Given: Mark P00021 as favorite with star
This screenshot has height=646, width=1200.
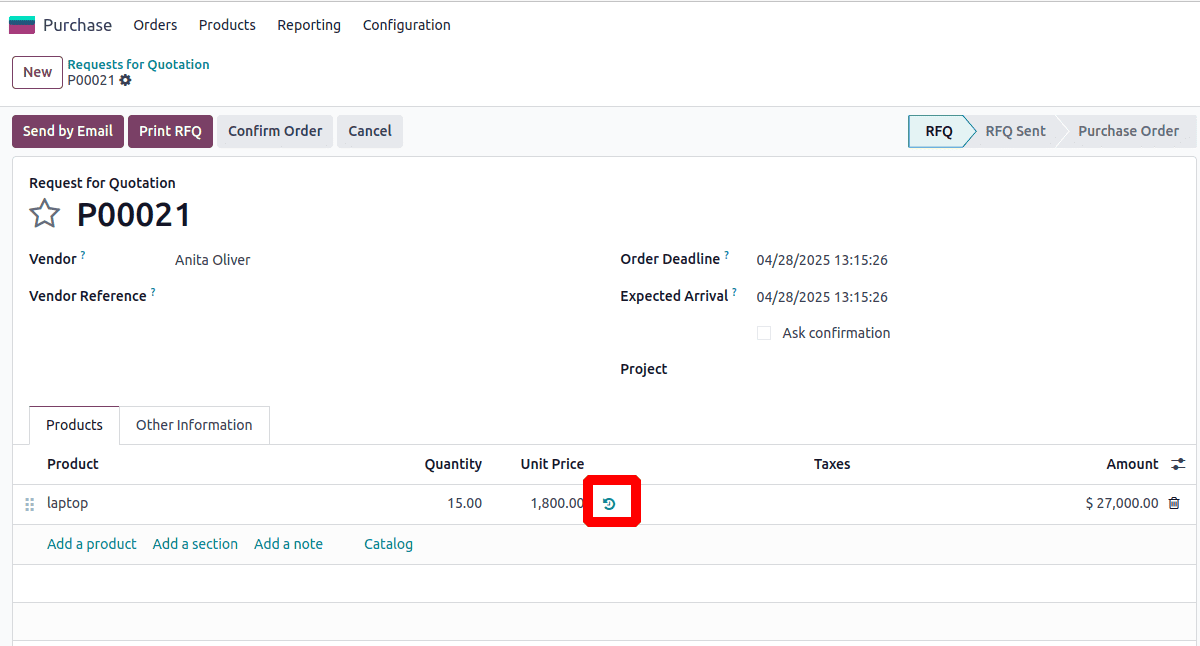Looking at the screenshot, I should tap(44, 214).
